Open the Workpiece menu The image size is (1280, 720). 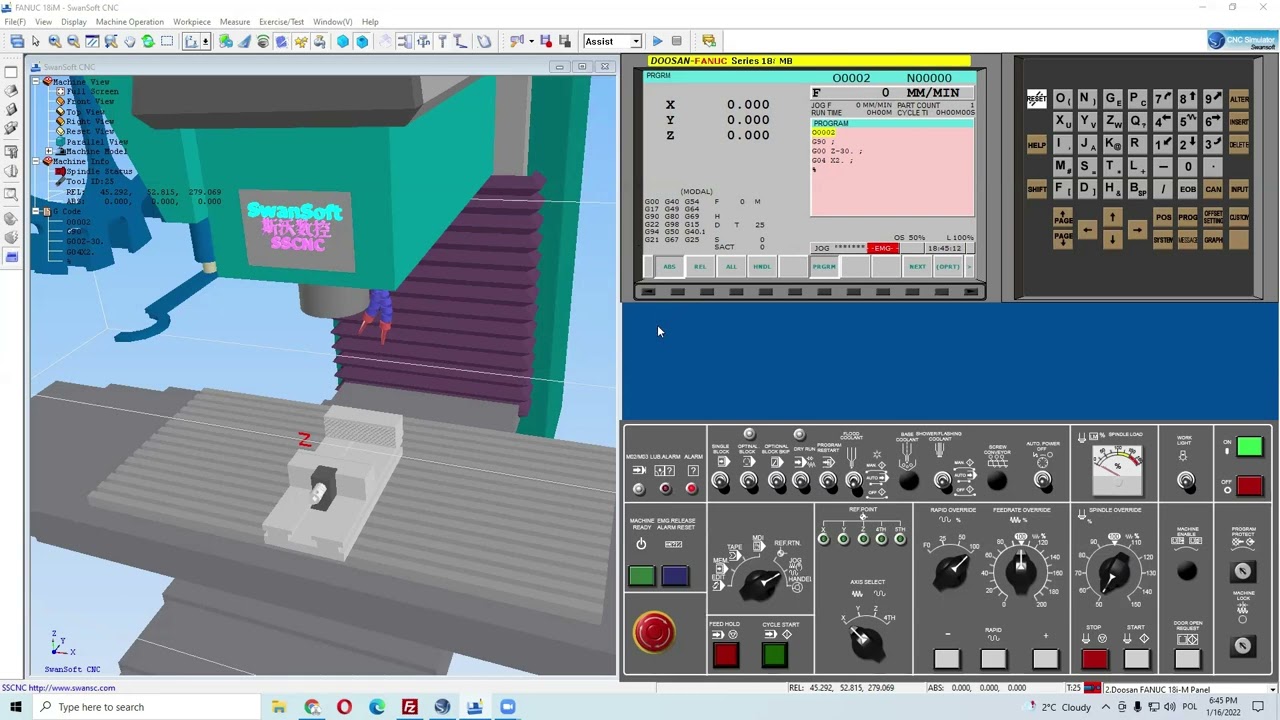192,21
